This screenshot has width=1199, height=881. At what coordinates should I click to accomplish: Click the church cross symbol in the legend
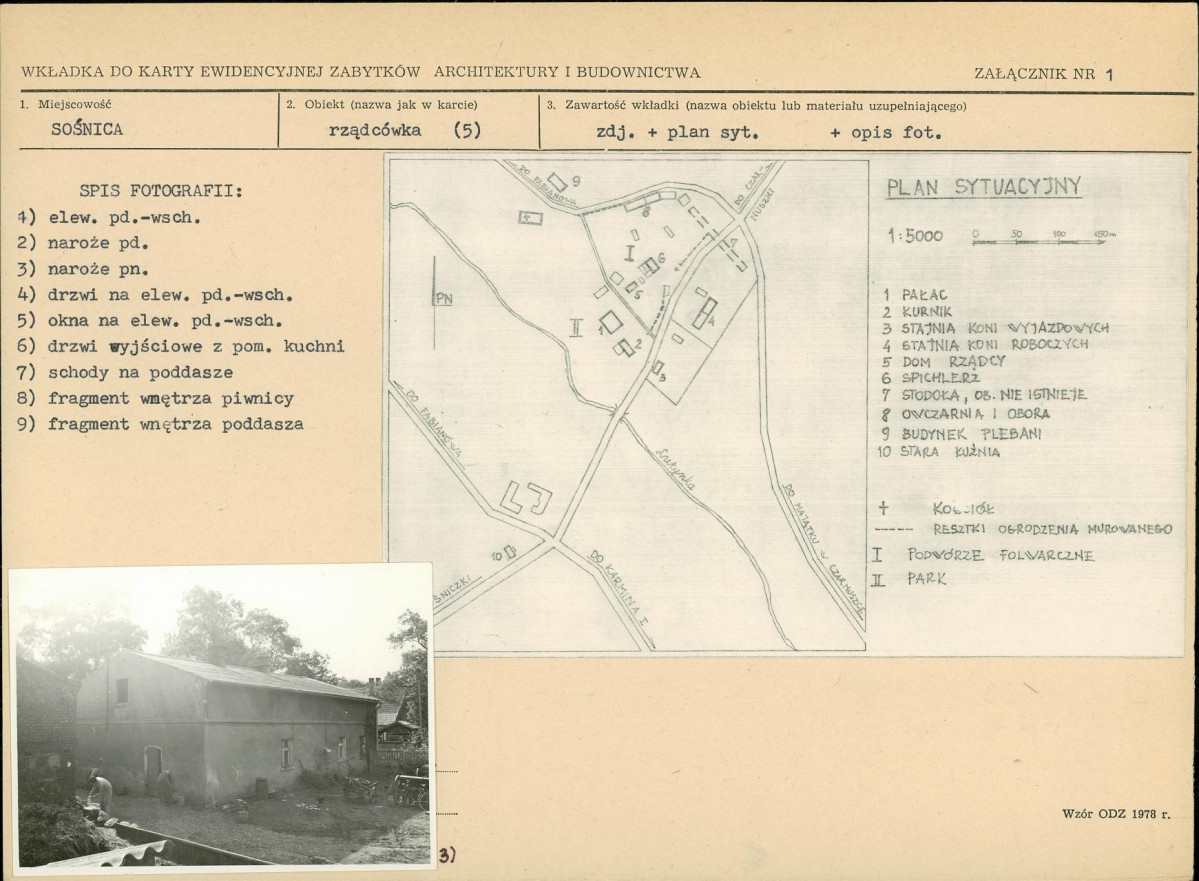pyautogui.click(x=883, y=508)
